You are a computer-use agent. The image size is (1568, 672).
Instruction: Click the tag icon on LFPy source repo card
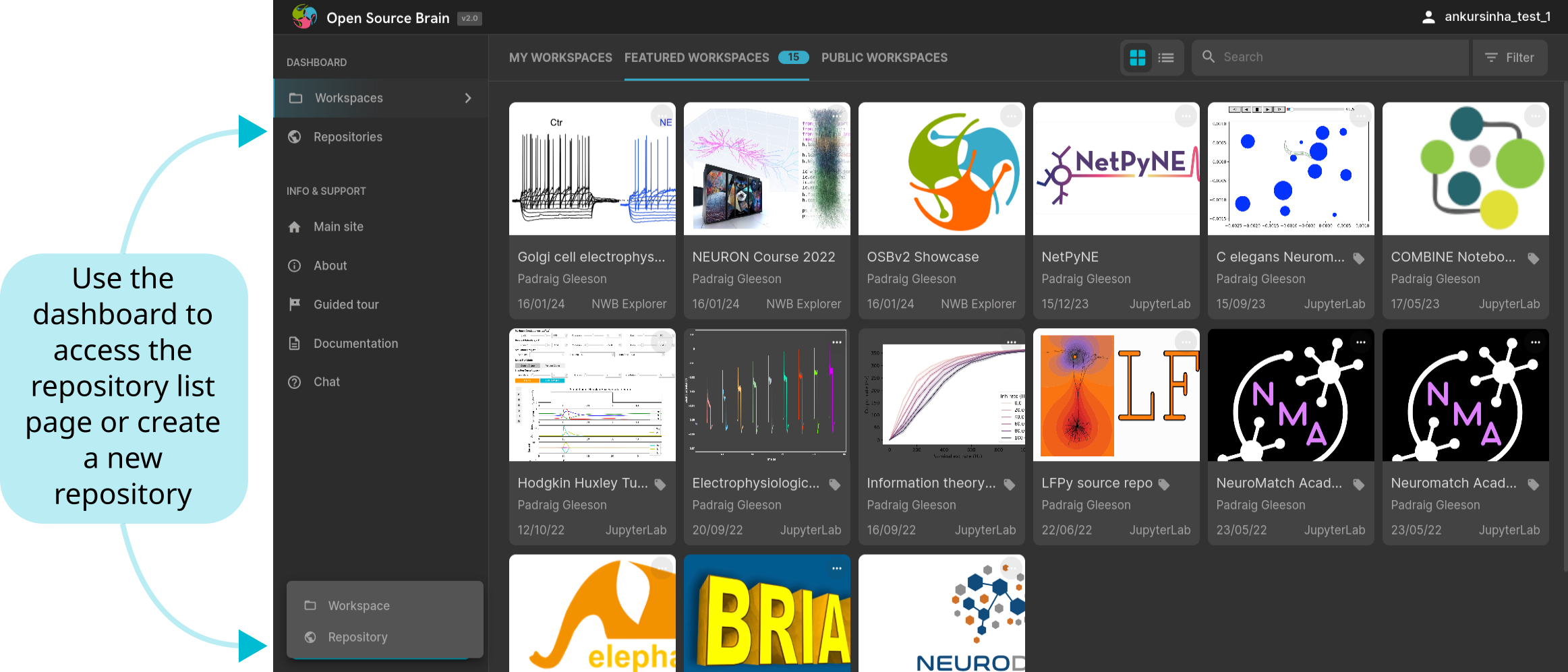click(1164, 484)
